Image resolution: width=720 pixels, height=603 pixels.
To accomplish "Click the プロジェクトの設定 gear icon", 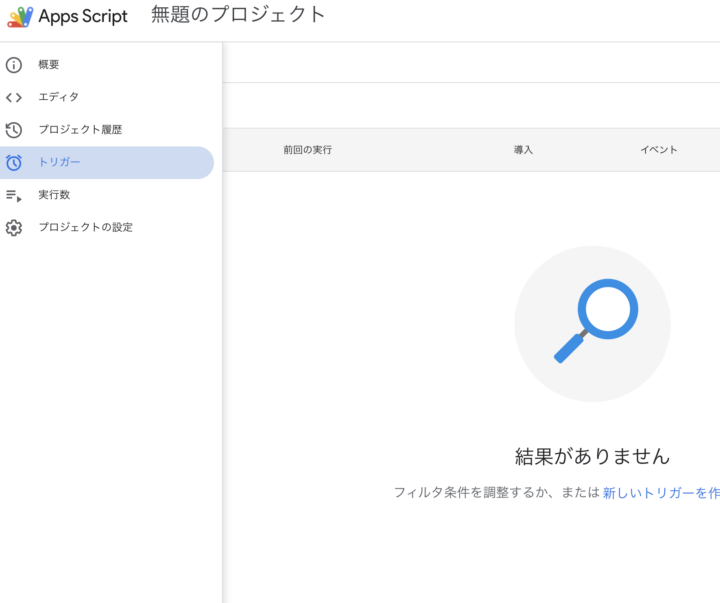I will [x=14, y=227].
